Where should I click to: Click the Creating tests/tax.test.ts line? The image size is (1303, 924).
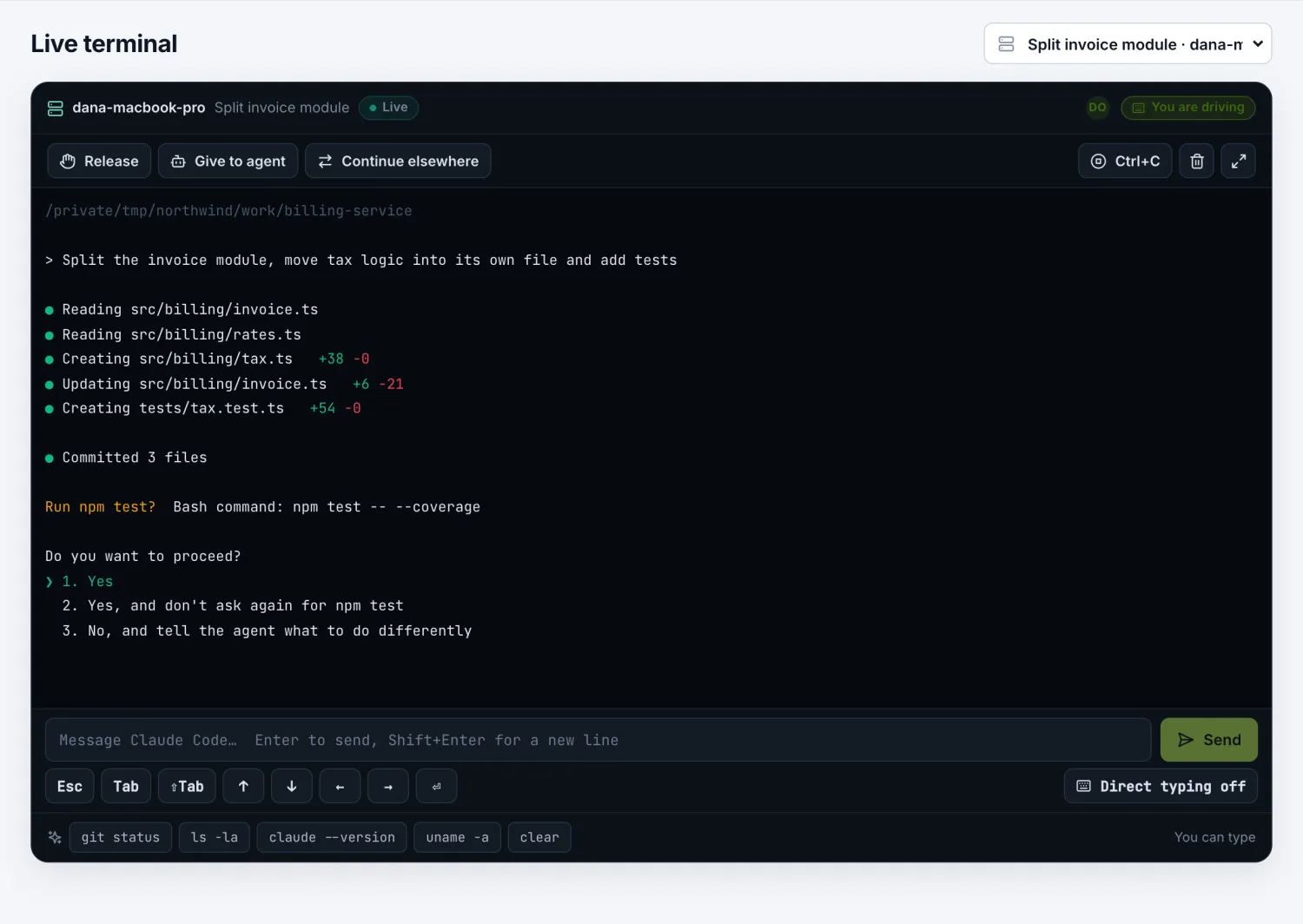click(203, 409)
